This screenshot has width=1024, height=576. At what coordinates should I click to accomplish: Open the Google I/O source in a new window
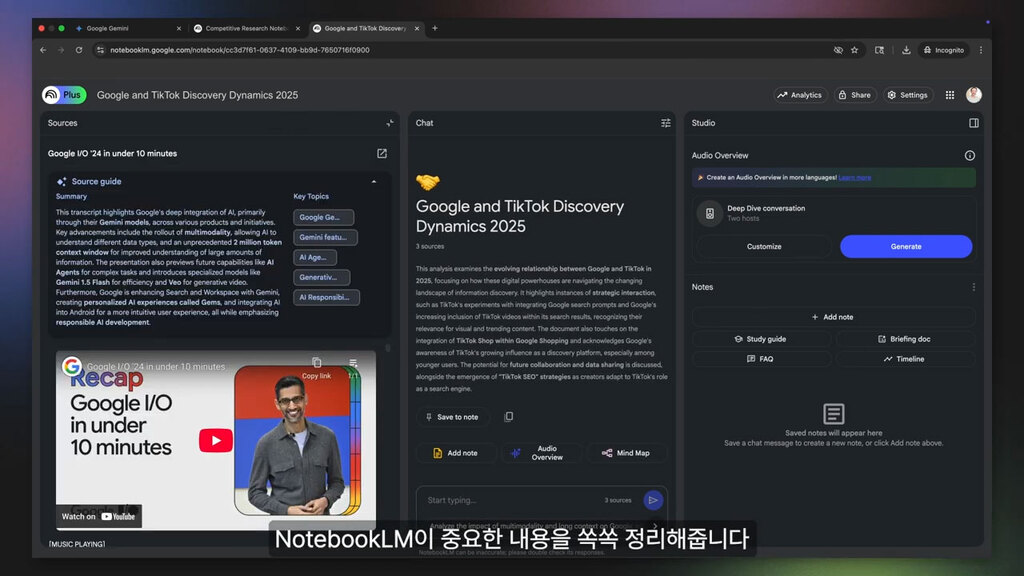click(382, 153)
